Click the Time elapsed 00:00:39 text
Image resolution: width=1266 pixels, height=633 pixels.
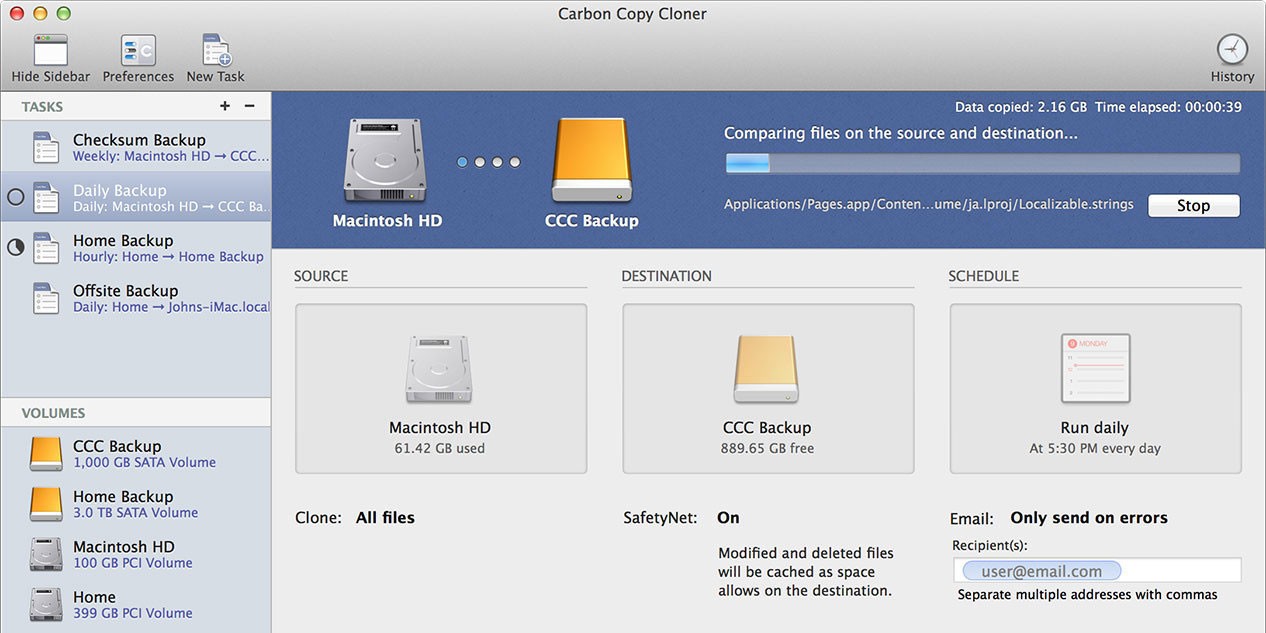point(1168,107)
